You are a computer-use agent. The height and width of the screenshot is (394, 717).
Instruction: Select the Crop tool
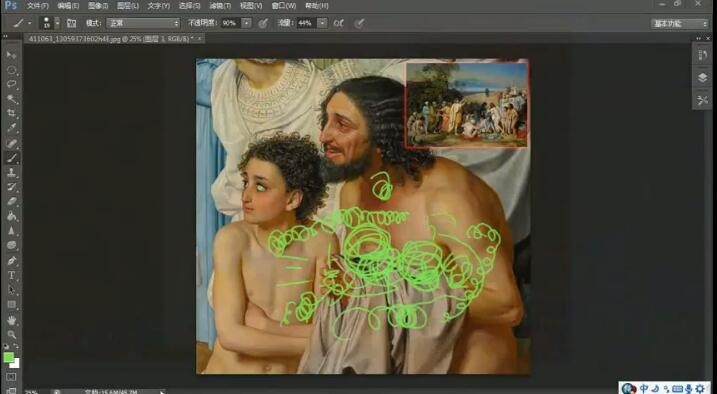click(12, 114)
